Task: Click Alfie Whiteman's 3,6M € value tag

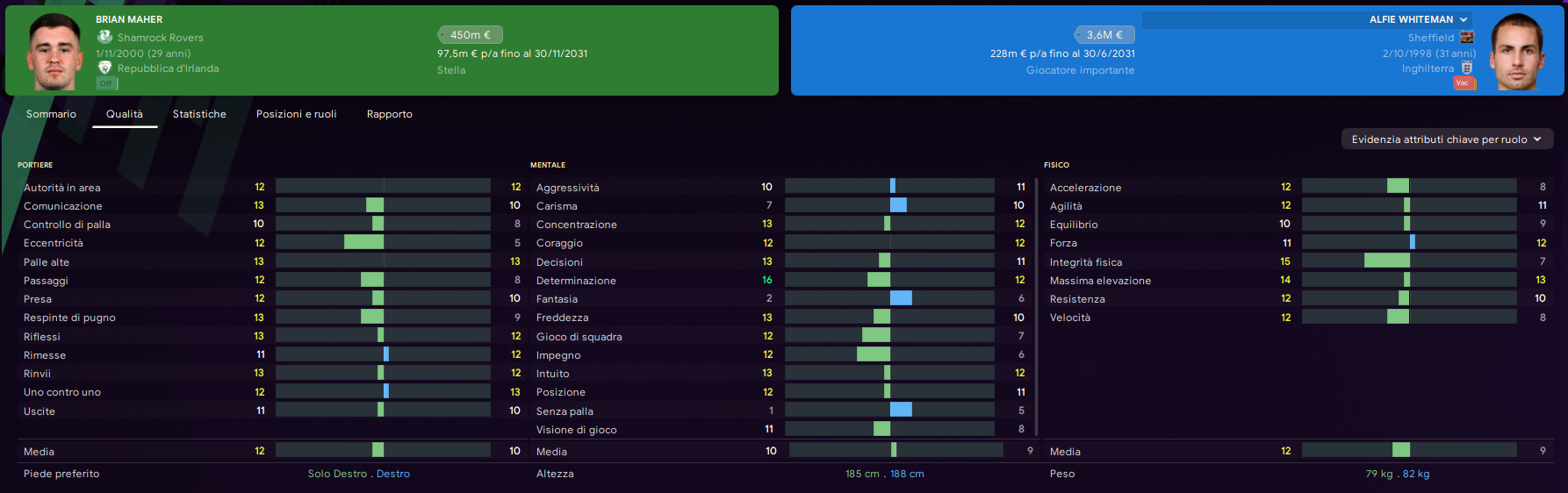Action: tap(1104, 35)
